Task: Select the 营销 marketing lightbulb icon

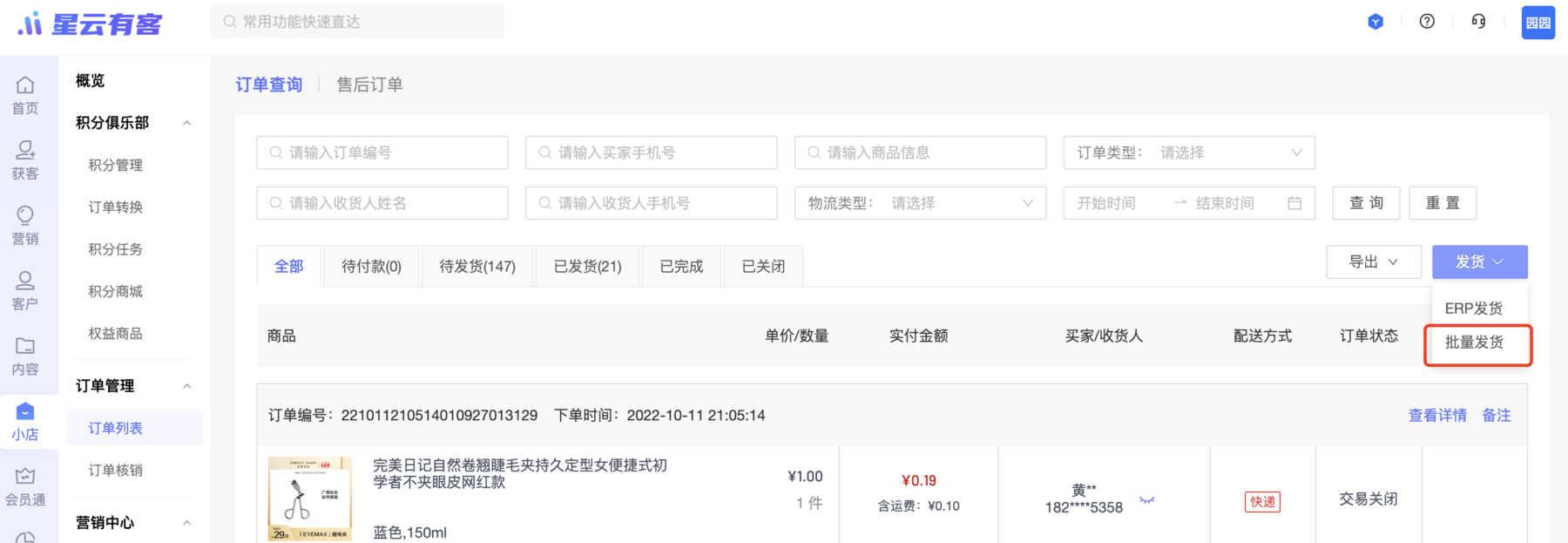Action: click(25, 215)
